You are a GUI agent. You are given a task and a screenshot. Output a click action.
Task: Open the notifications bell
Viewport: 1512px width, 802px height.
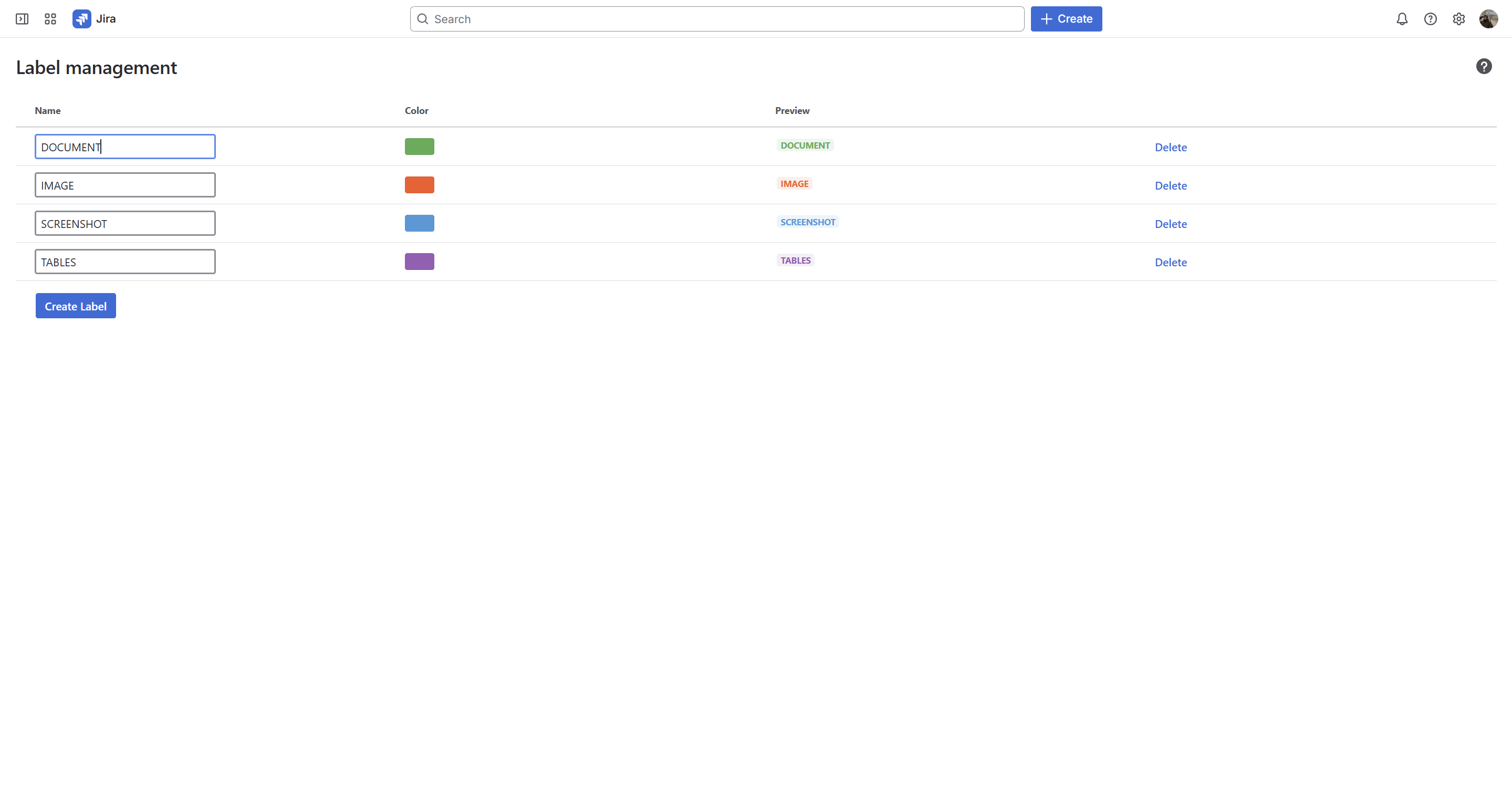coord(1402,19)
